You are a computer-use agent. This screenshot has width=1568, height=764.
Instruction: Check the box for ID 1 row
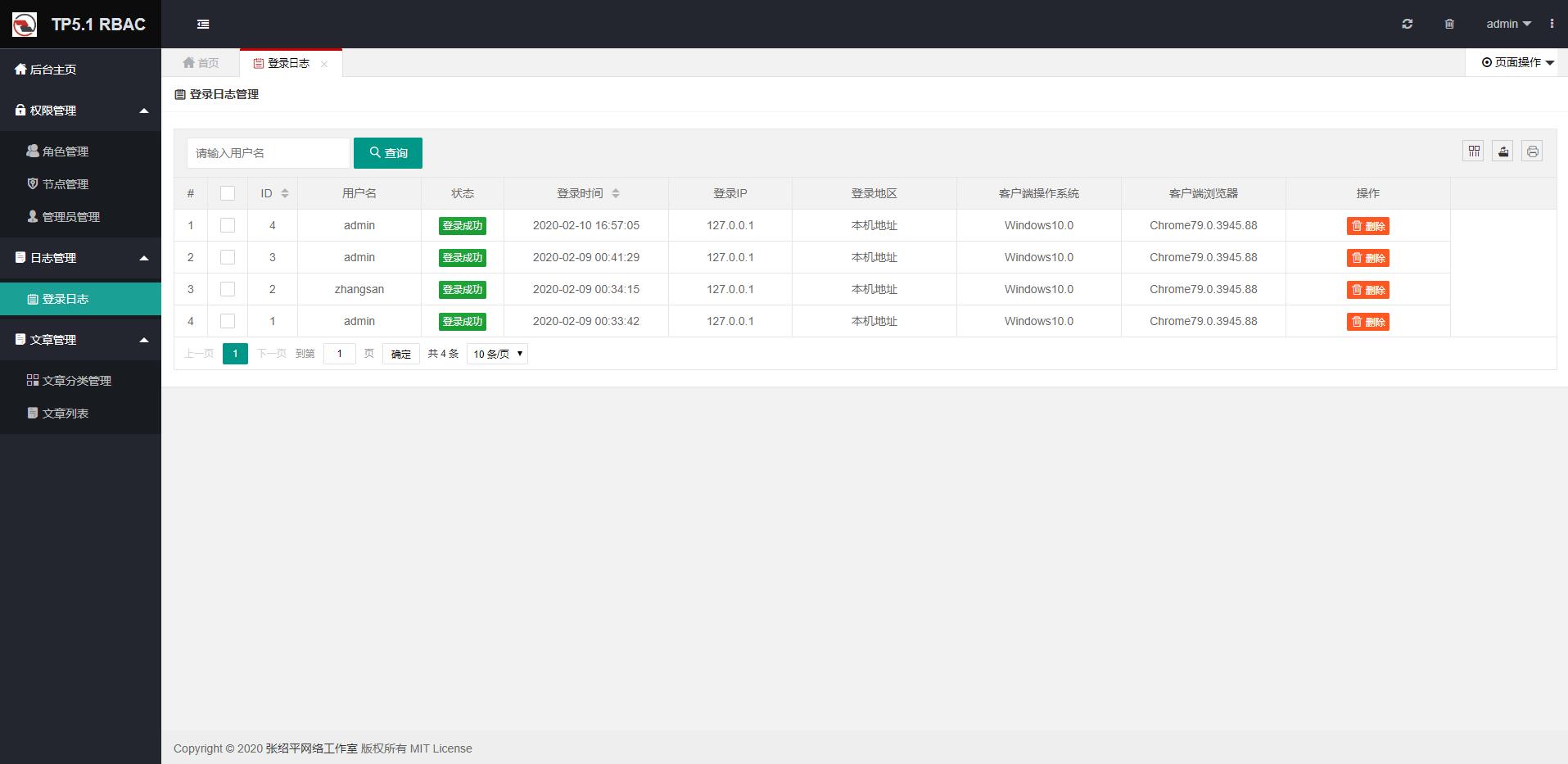[228, 321]
